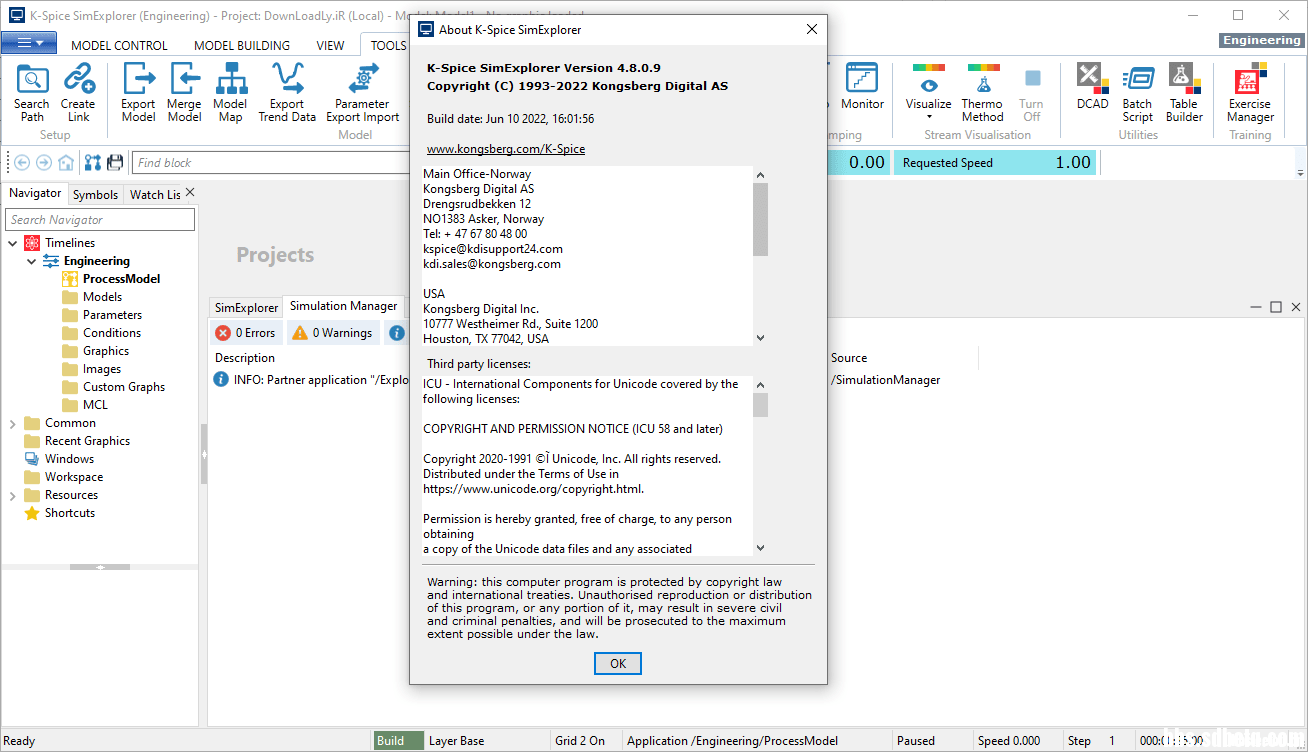
Task: Toggle Grid 2 On in status bar
Action: tap(580, 741)
